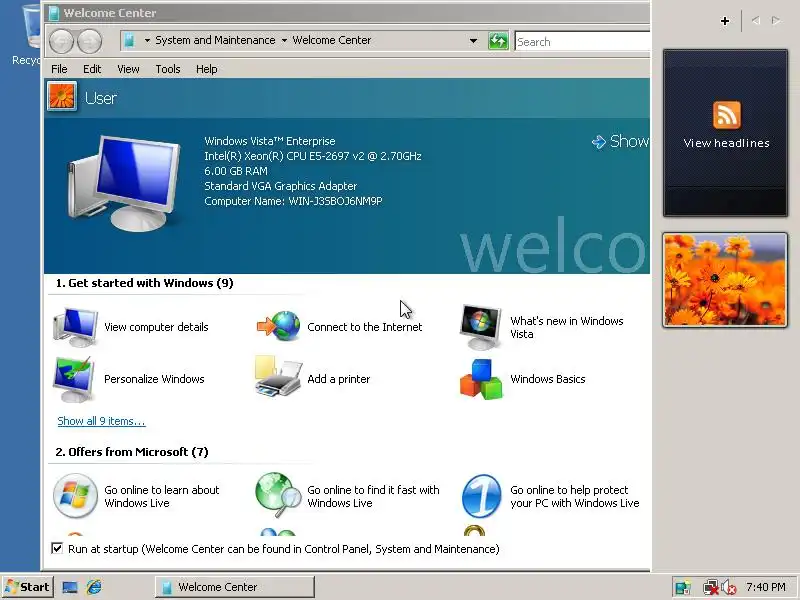
Task: Click the Forward navigation arrow button
Action: 90,41
